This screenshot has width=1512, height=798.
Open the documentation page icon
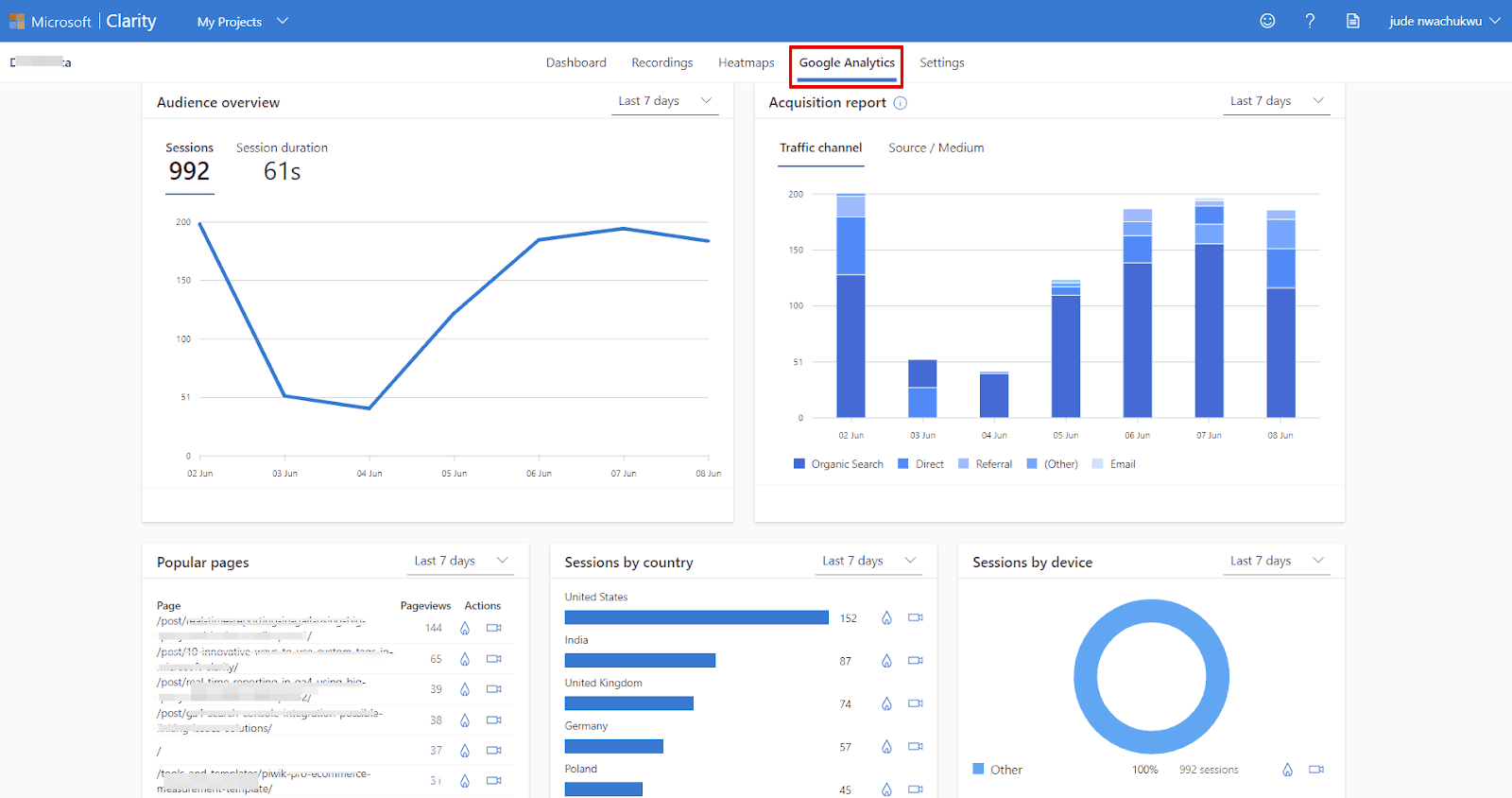[1352, 21]
